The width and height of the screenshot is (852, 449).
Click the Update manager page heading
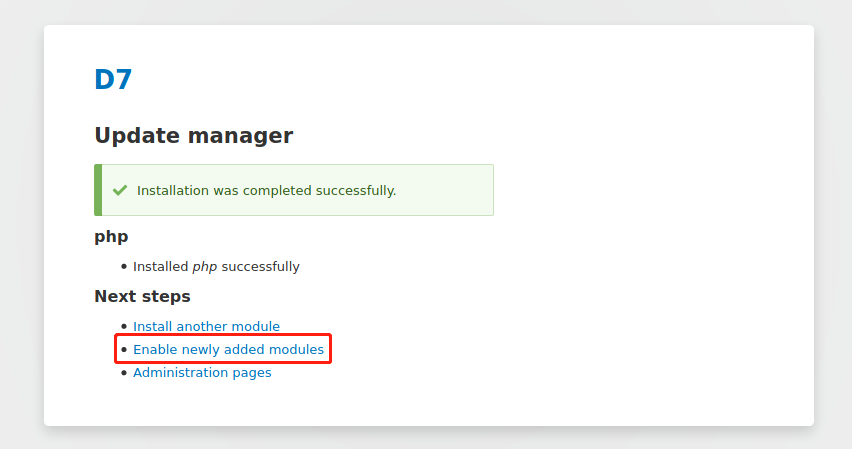(x=193, y=135)
